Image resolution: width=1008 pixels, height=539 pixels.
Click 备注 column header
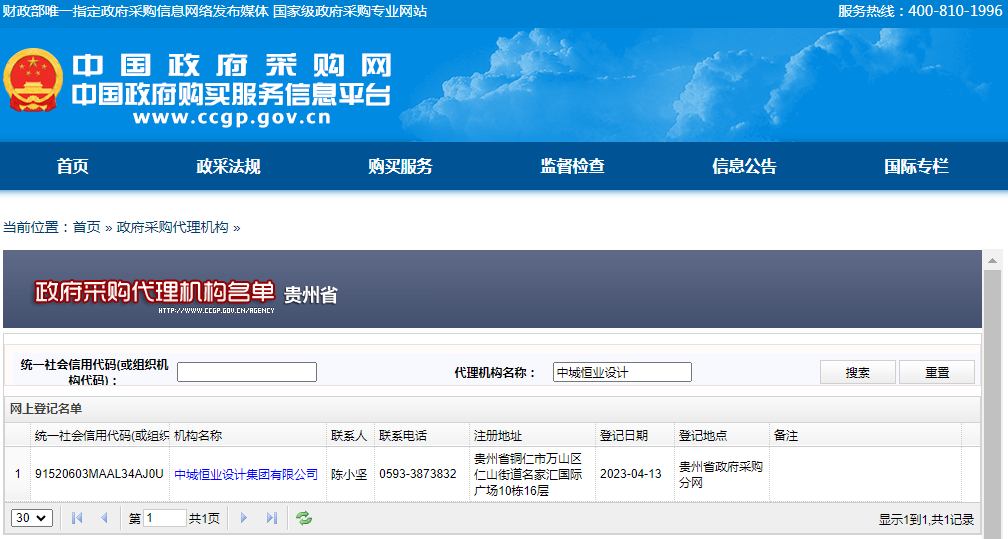[x=865, y=435]
